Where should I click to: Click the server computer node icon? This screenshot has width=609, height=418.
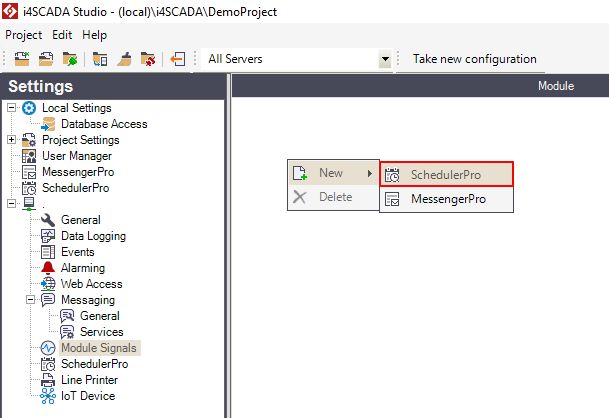click(x=29, y=204)
